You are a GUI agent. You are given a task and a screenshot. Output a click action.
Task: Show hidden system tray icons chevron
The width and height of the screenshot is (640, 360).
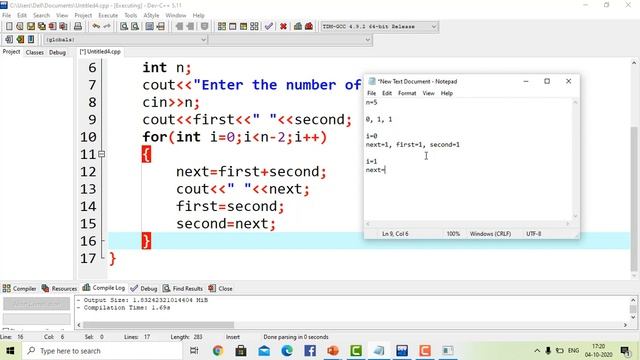point(537,351)
